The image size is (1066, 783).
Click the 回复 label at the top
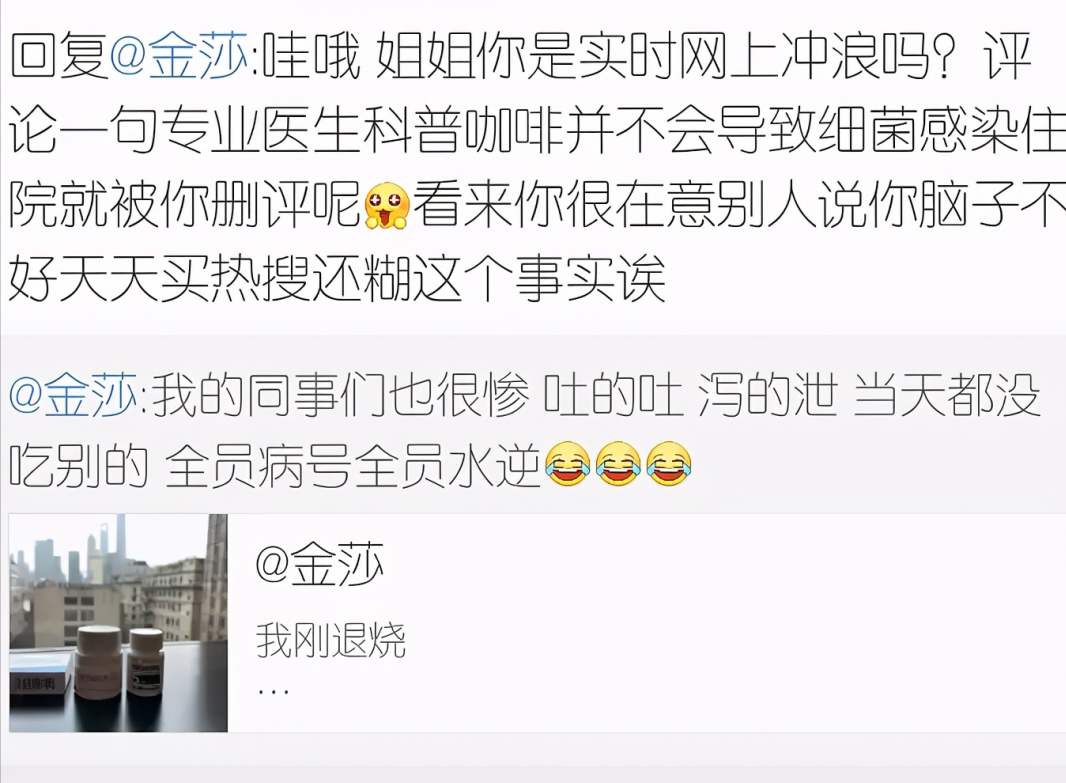(x=58, y=56)
